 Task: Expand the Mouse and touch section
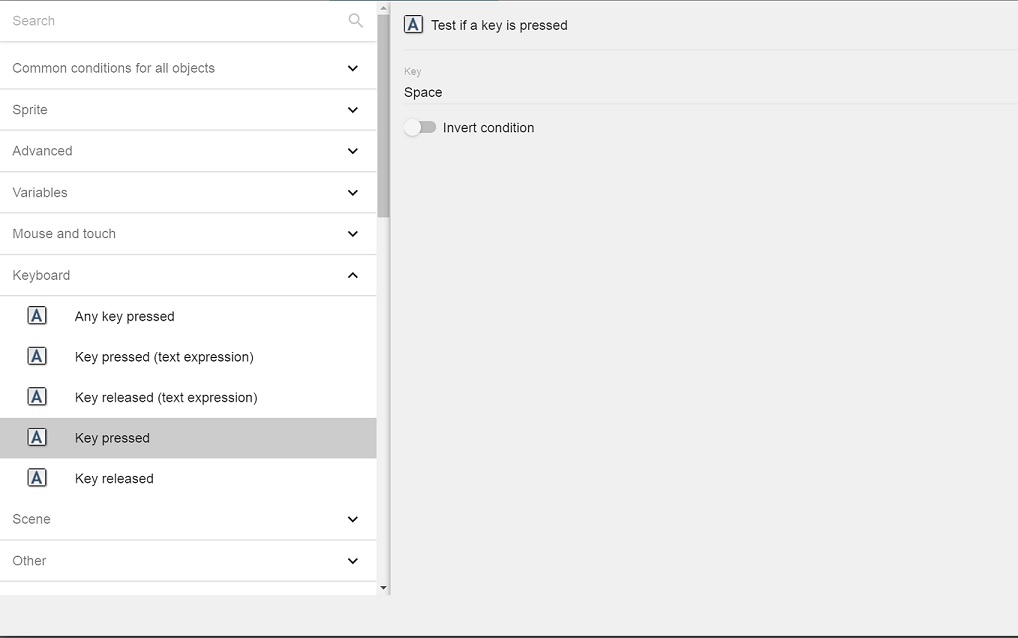click(x=352, y=234)
